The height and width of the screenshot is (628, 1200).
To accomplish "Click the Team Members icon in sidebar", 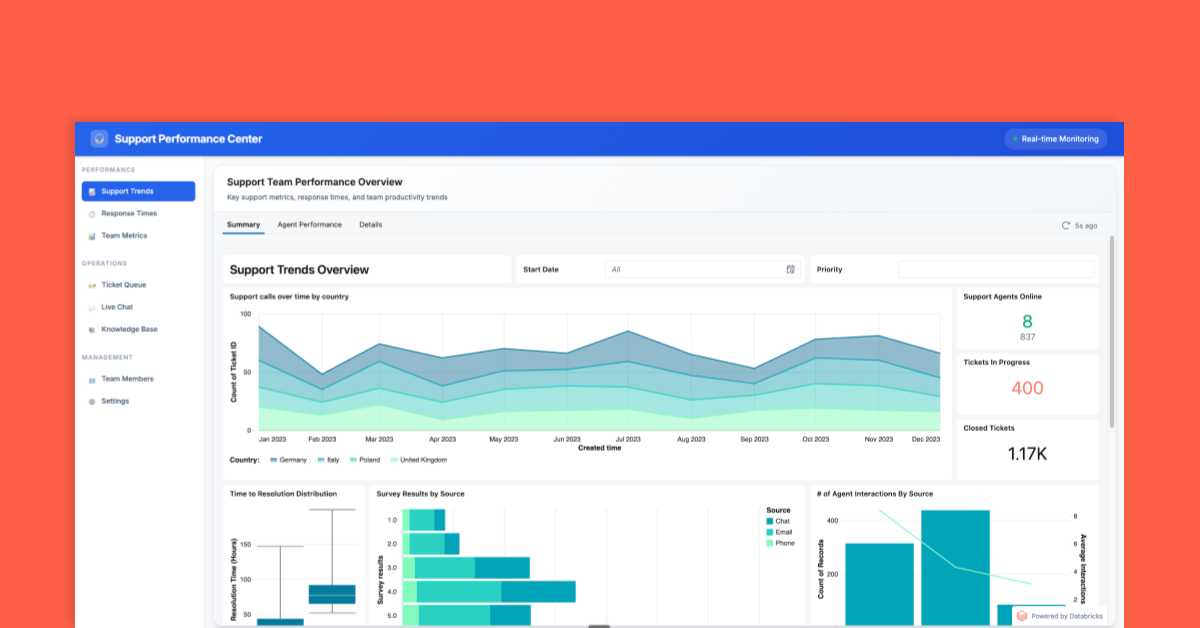I will (x=94, y=379).
